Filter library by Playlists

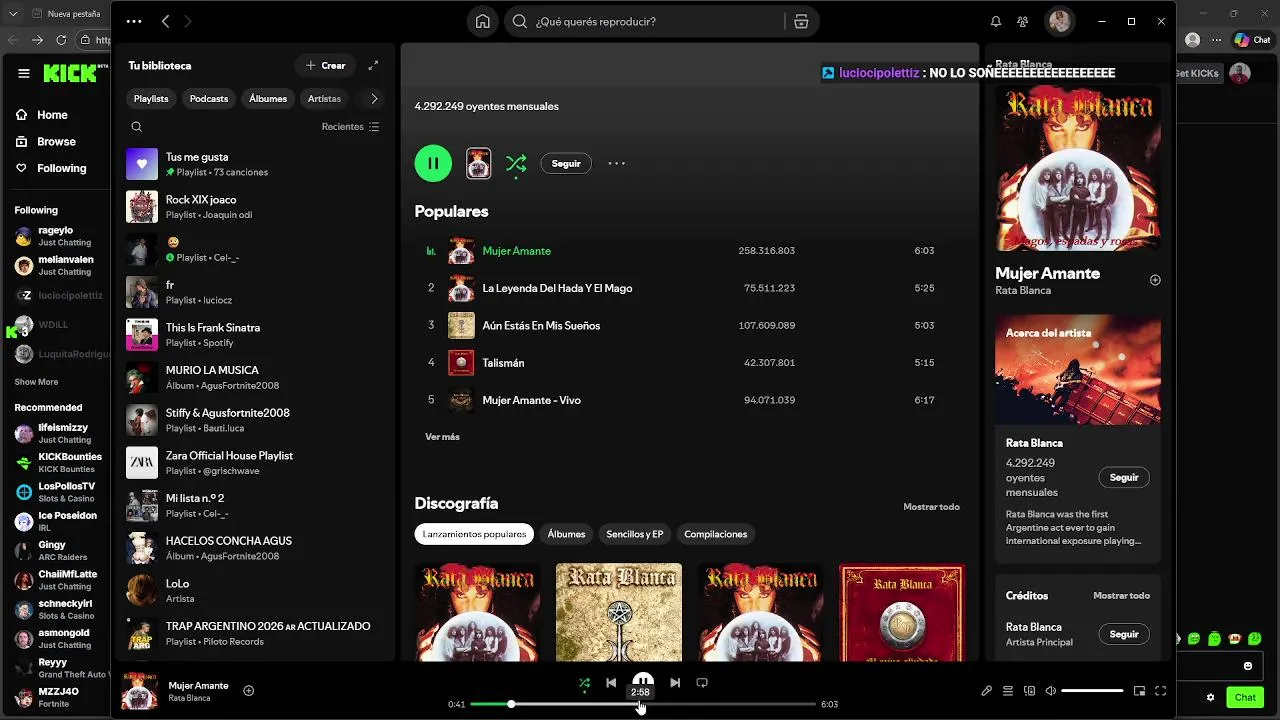click(151, 99)
